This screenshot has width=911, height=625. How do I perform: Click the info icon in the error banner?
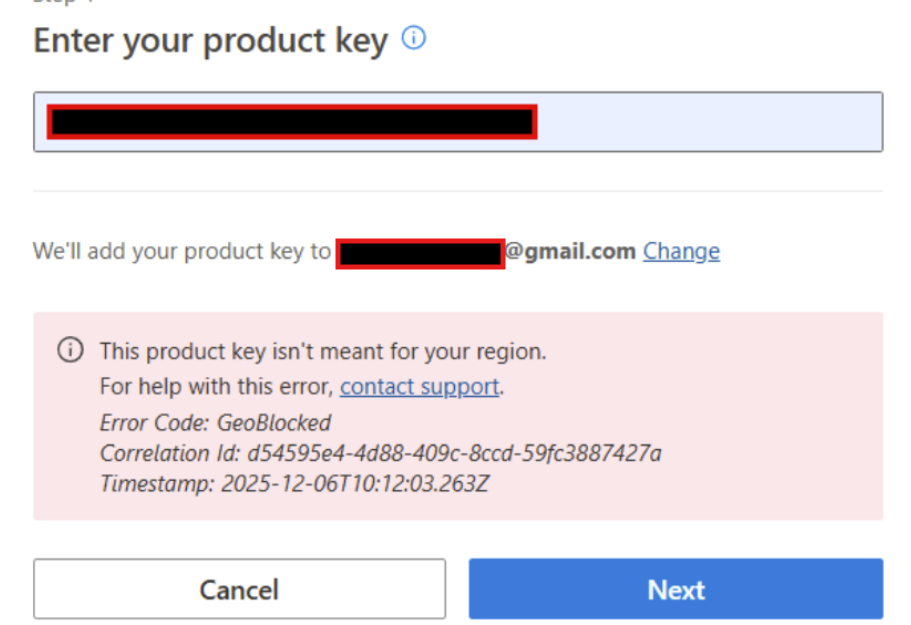point(69,351)
